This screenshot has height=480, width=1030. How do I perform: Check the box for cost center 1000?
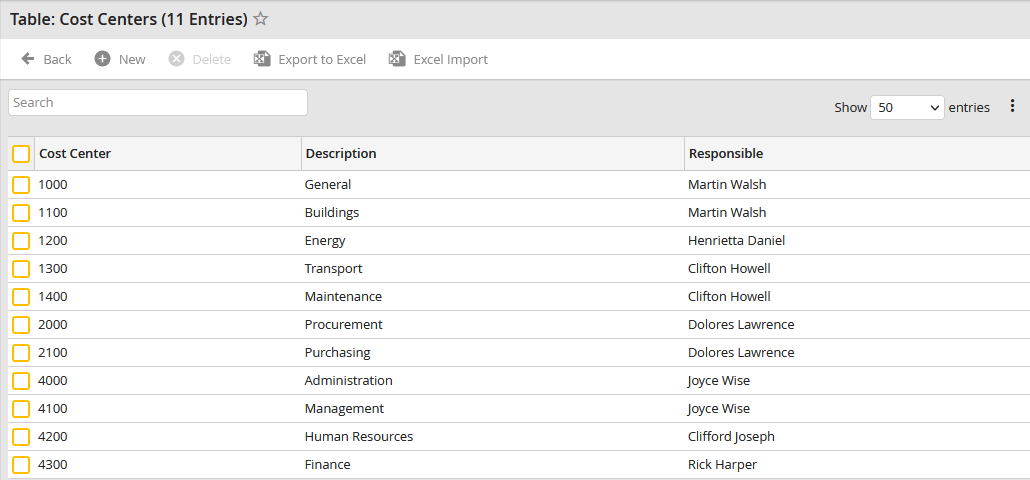21,185
